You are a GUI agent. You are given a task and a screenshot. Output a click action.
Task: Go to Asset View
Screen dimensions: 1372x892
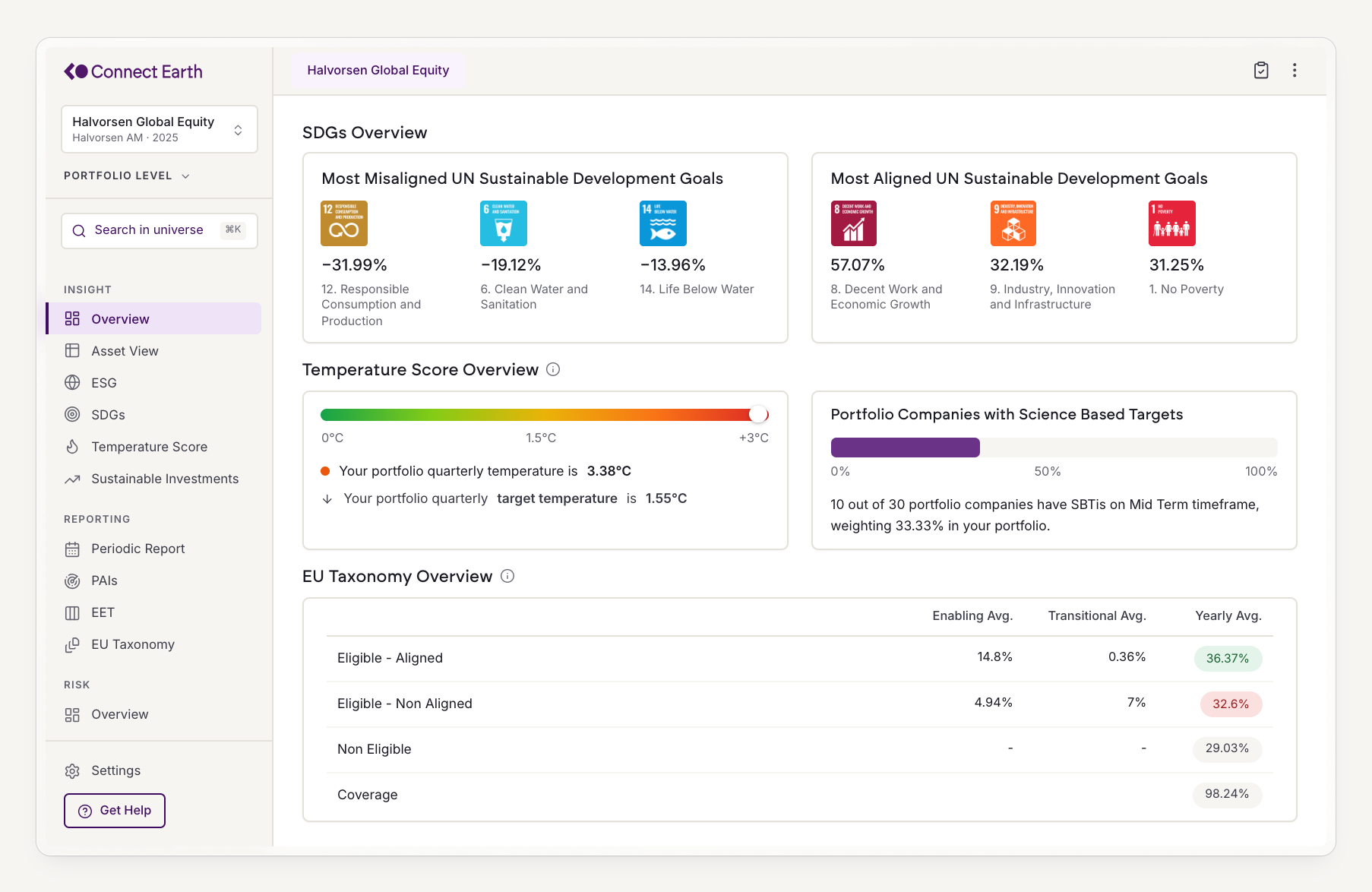(x=154, y=350)
